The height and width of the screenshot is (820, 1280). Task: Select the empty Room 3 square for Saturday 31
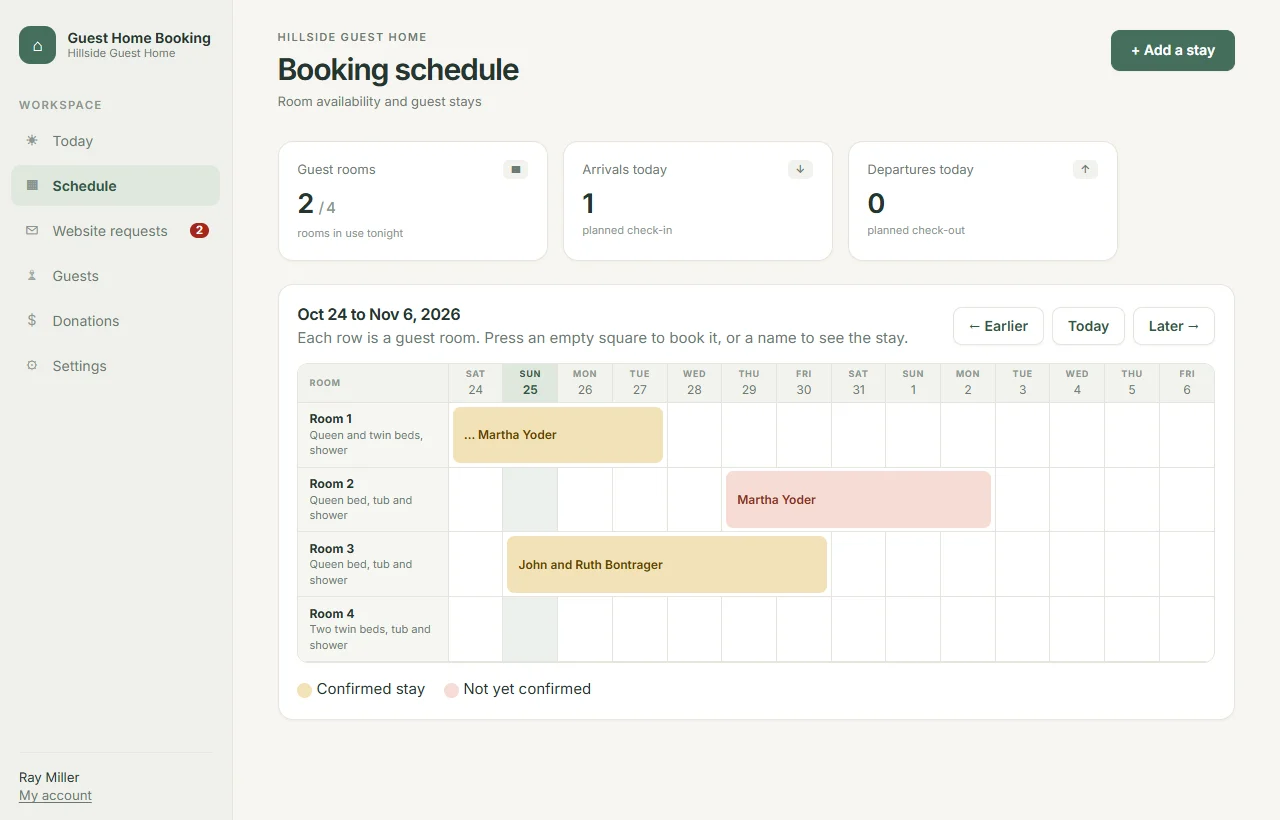(x=858, y=565)
